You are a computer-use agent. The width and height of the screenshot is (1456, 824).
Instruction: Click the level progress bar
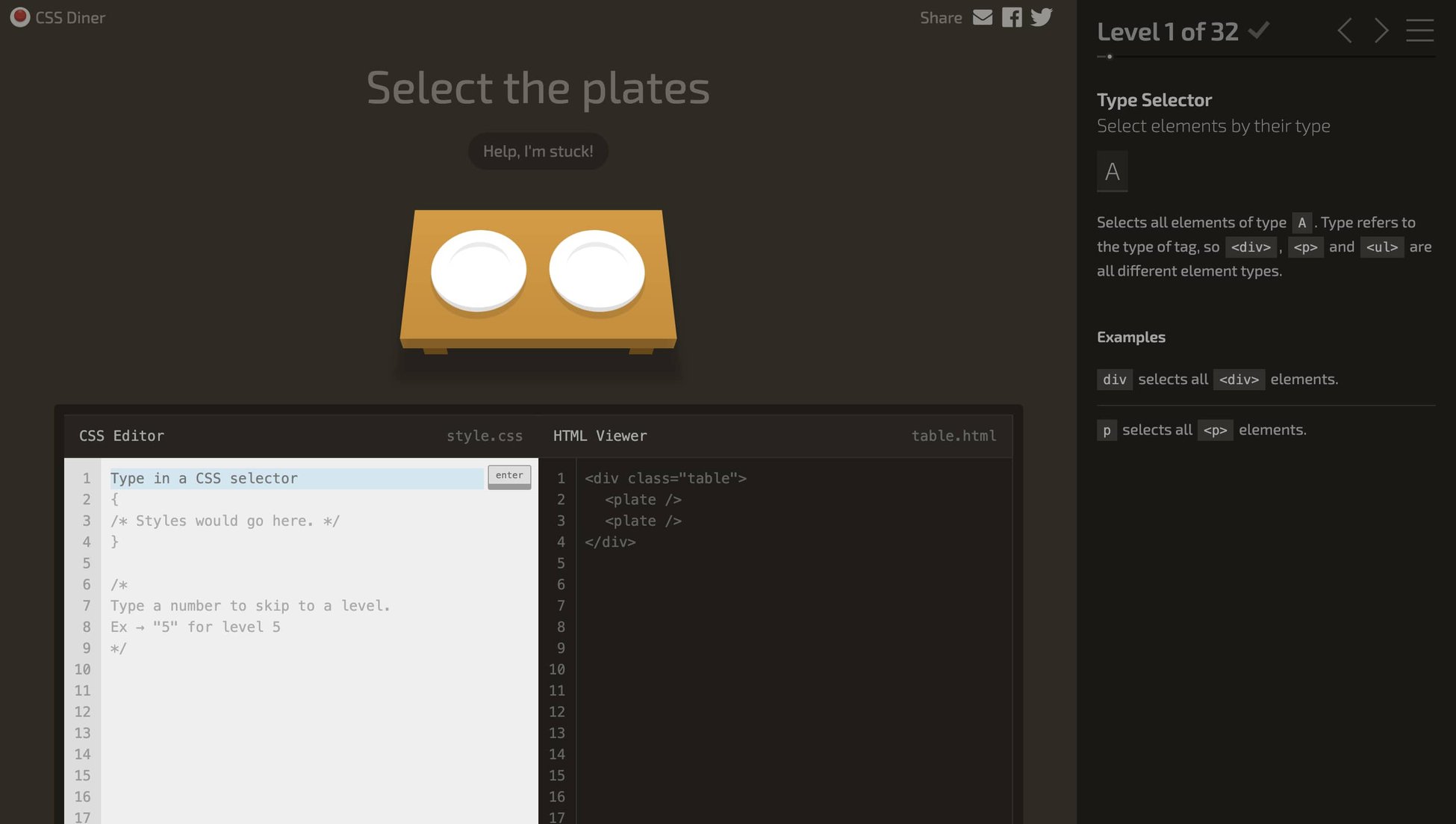pos(1266,57)
